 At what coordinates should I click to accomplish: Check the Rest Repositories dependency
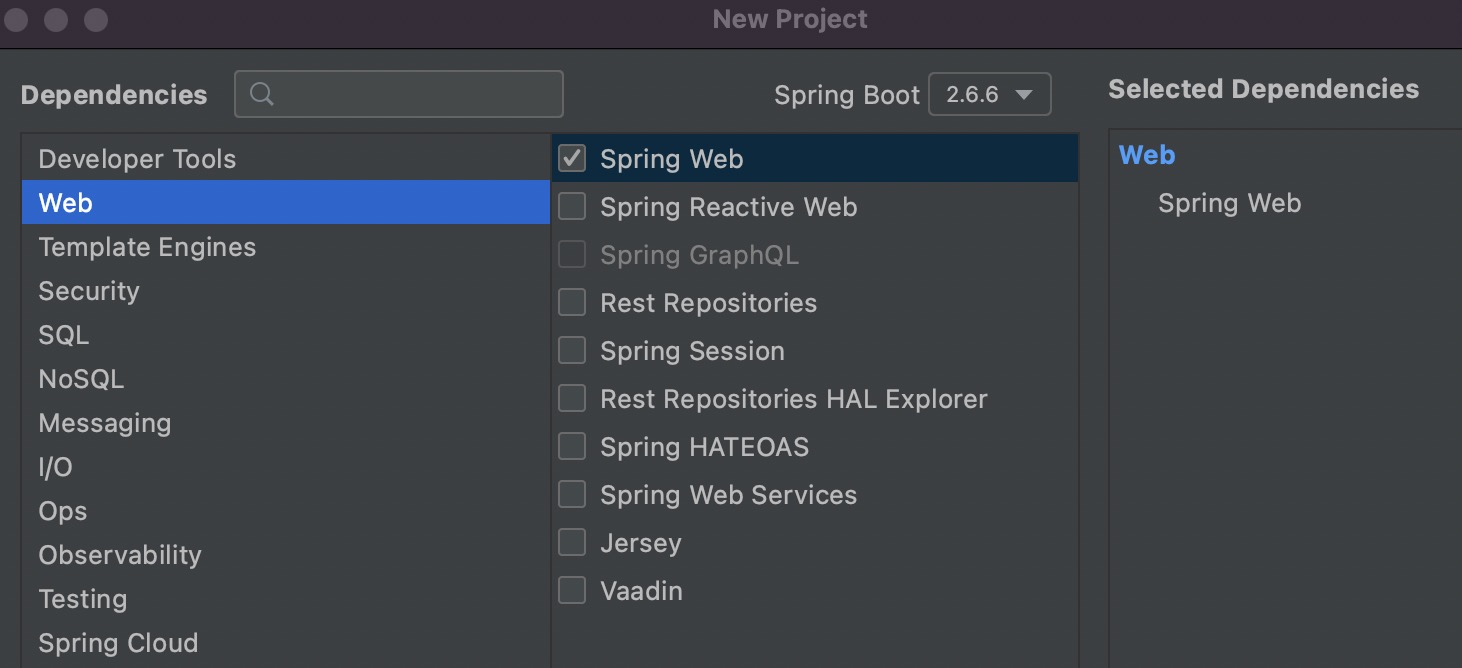pyautogui.click(x=572, y=303)
